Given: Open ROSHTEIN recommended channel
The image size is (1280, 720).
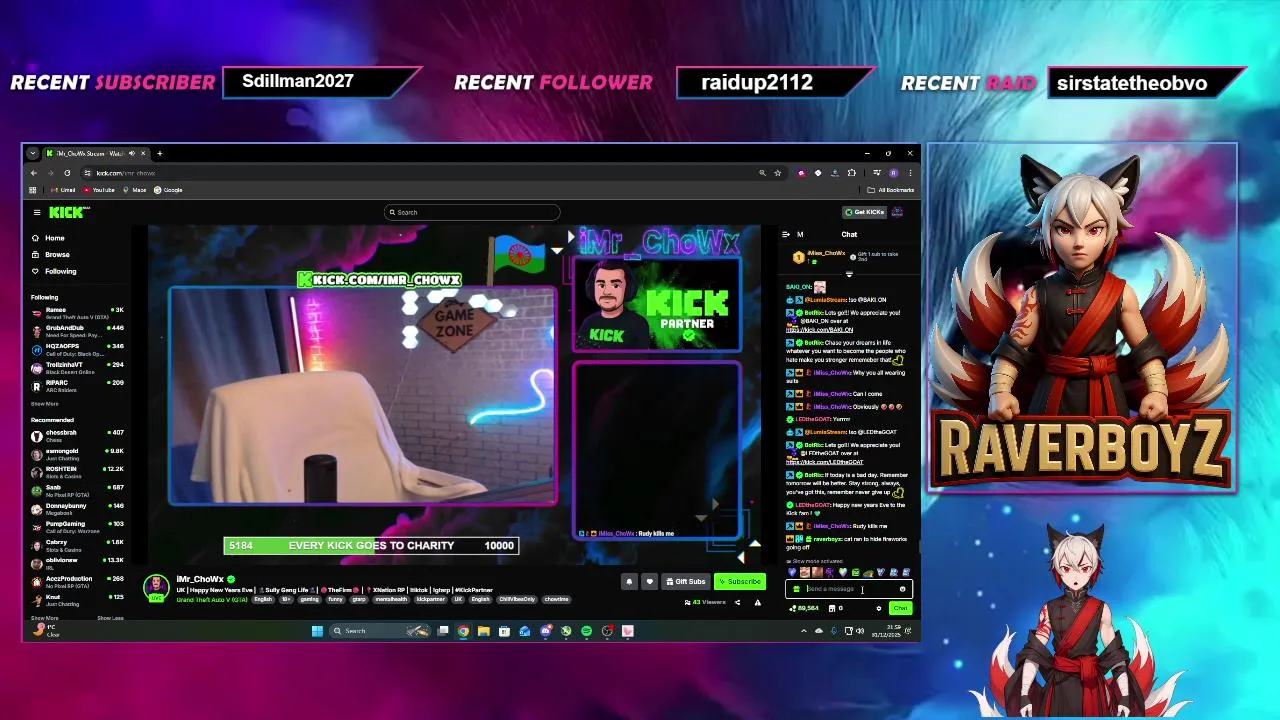Looking at the screenshot, I should (x=78, y=472).
